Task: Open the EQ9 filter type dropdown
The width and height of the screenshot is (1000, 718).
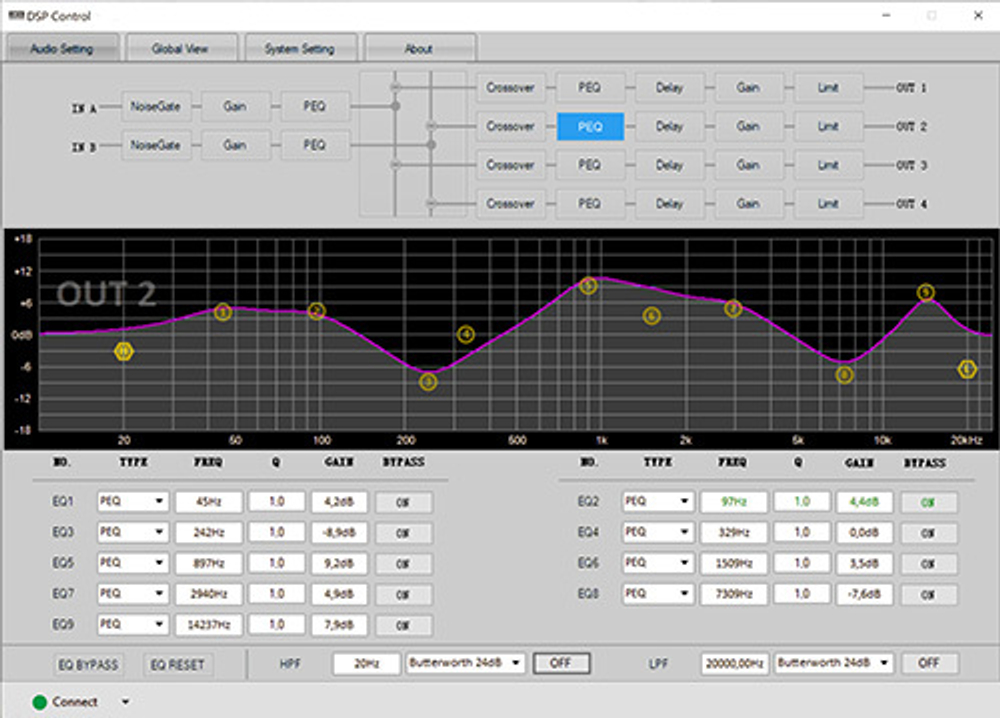Action: point(132,624)
